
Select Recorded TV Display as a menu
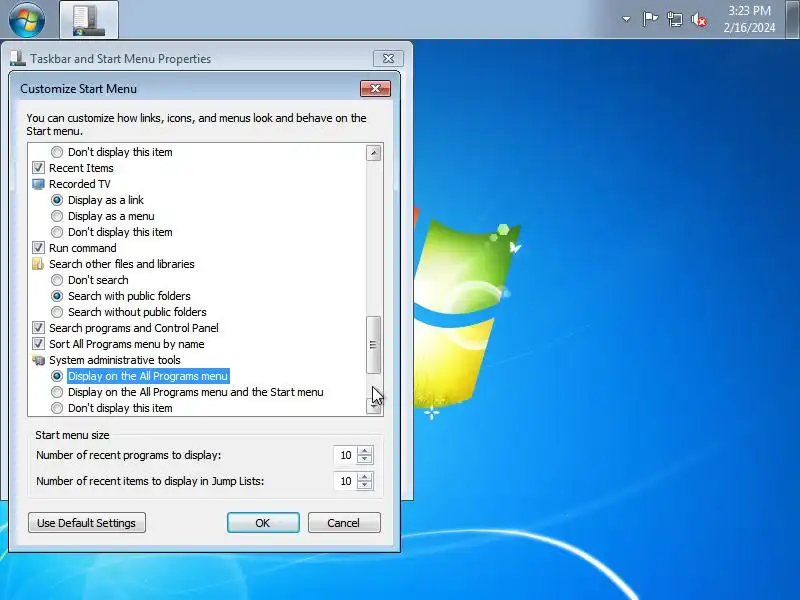(x=57, y=216)
